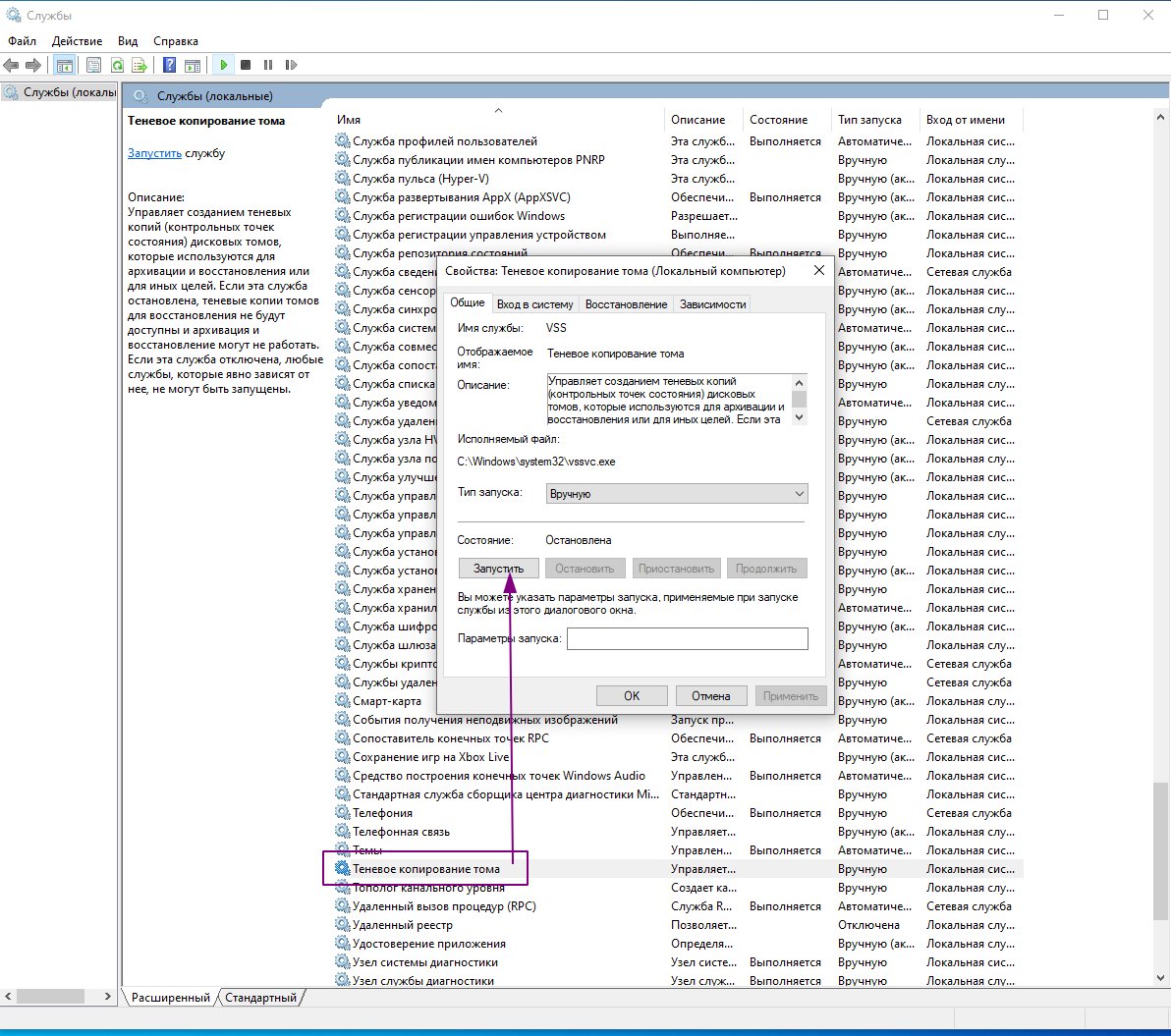
Task: Close the Свойства dialog with the X
Action: coord(819,270)
